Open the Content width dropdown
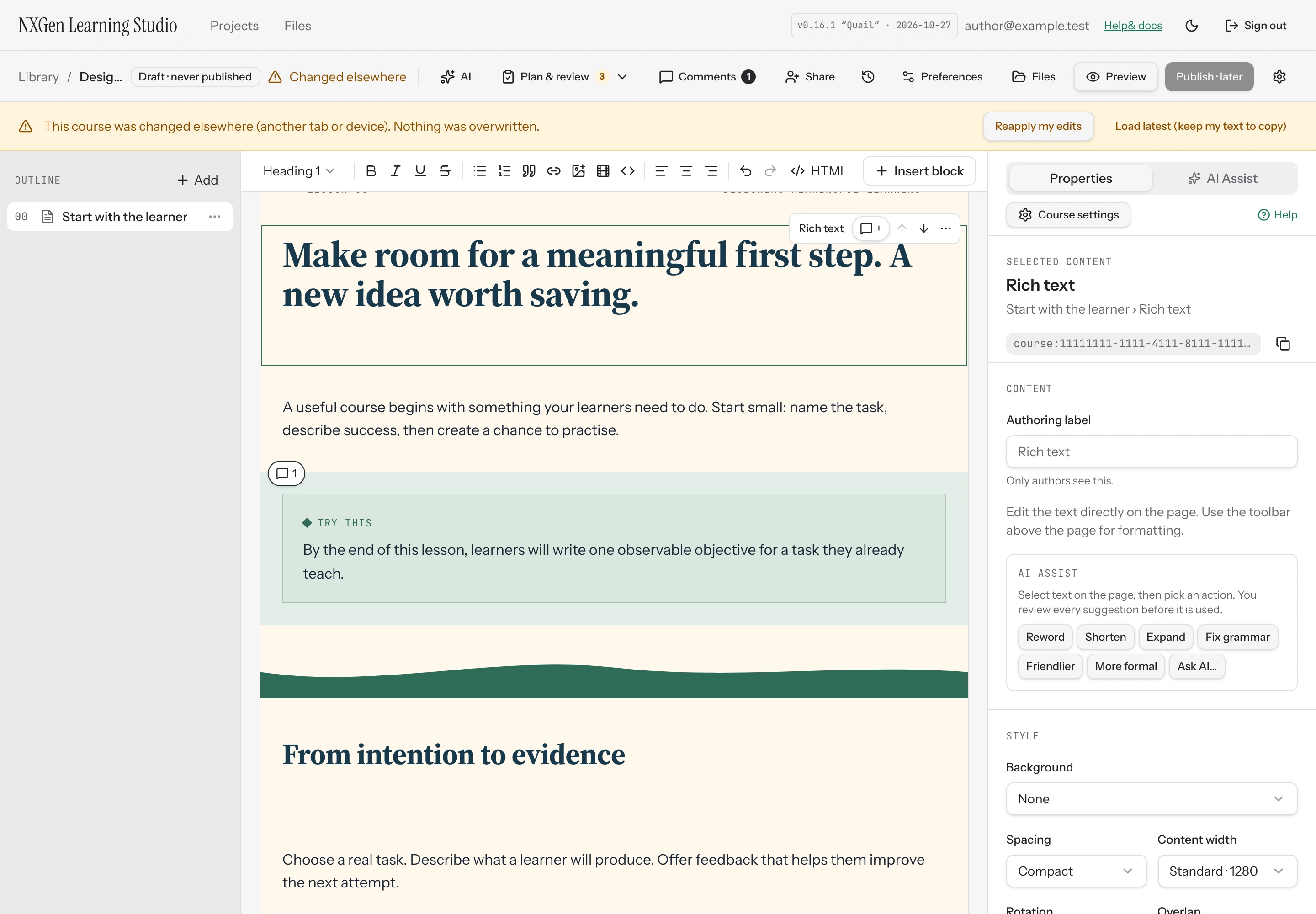This screenshot has width=1316, height=914. tap(1227, 871)
